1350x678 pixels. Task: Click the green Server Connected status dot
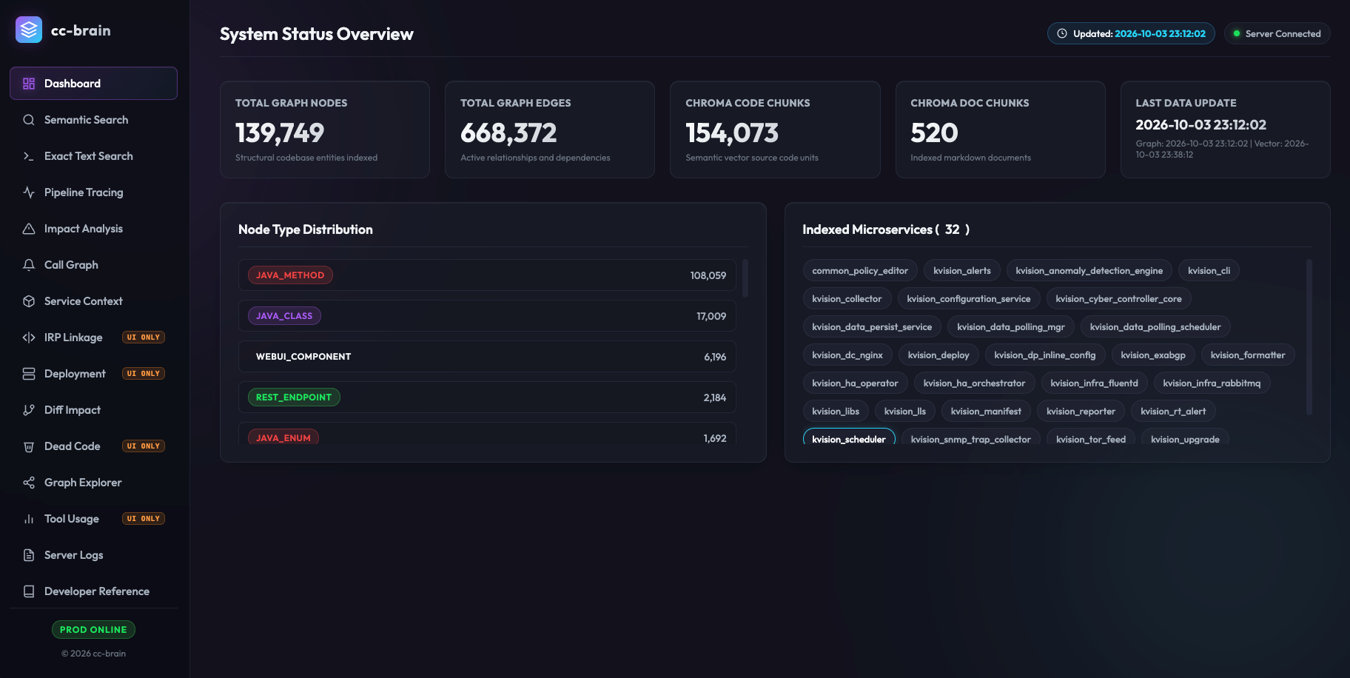tap(1236, 34)
